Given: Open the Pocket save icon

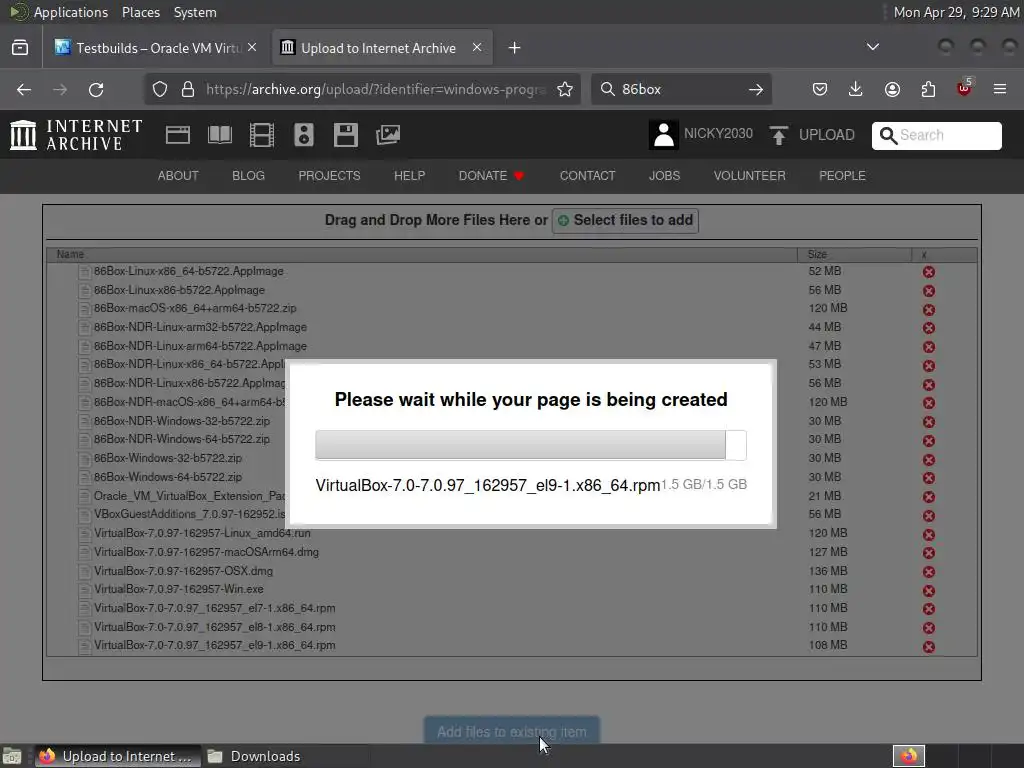Looking at the screenshot, I should click(820, 89).
